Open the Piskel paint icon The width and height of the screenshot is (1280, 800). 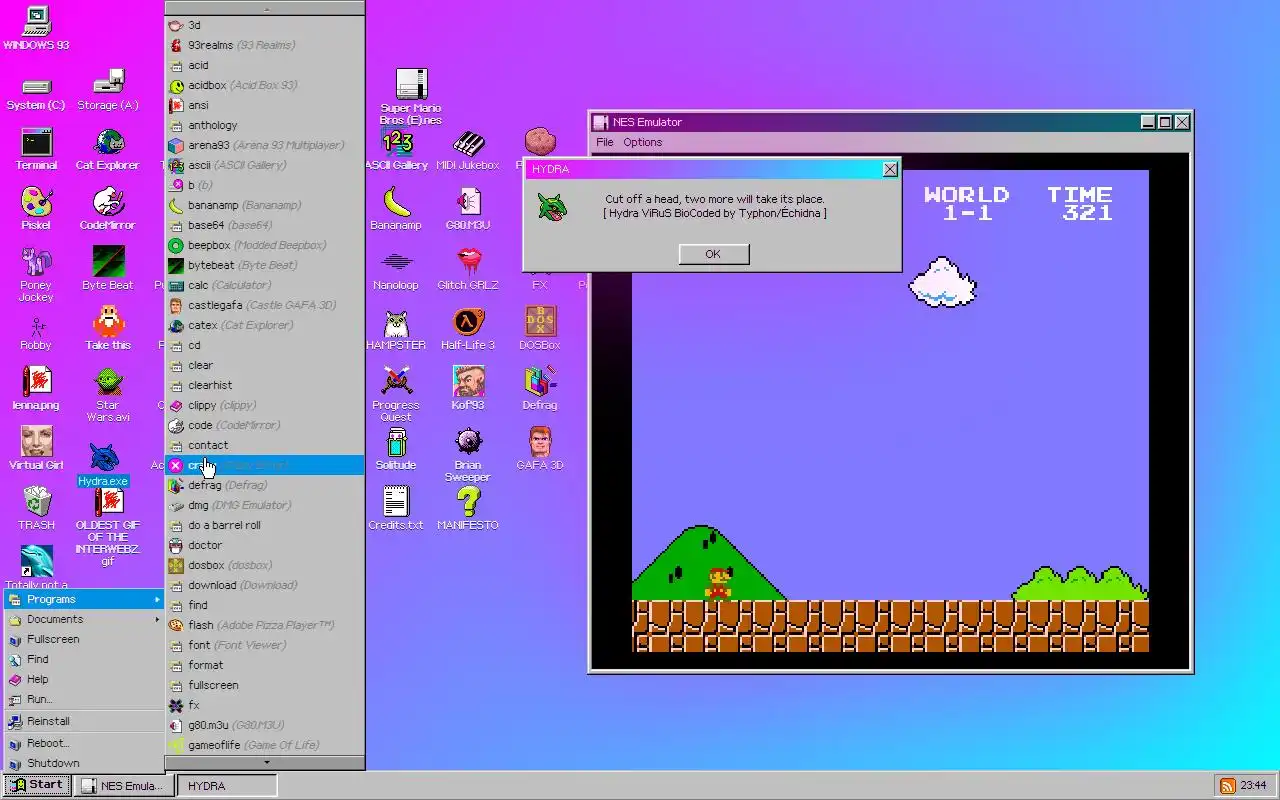click(x=36, y=210)
